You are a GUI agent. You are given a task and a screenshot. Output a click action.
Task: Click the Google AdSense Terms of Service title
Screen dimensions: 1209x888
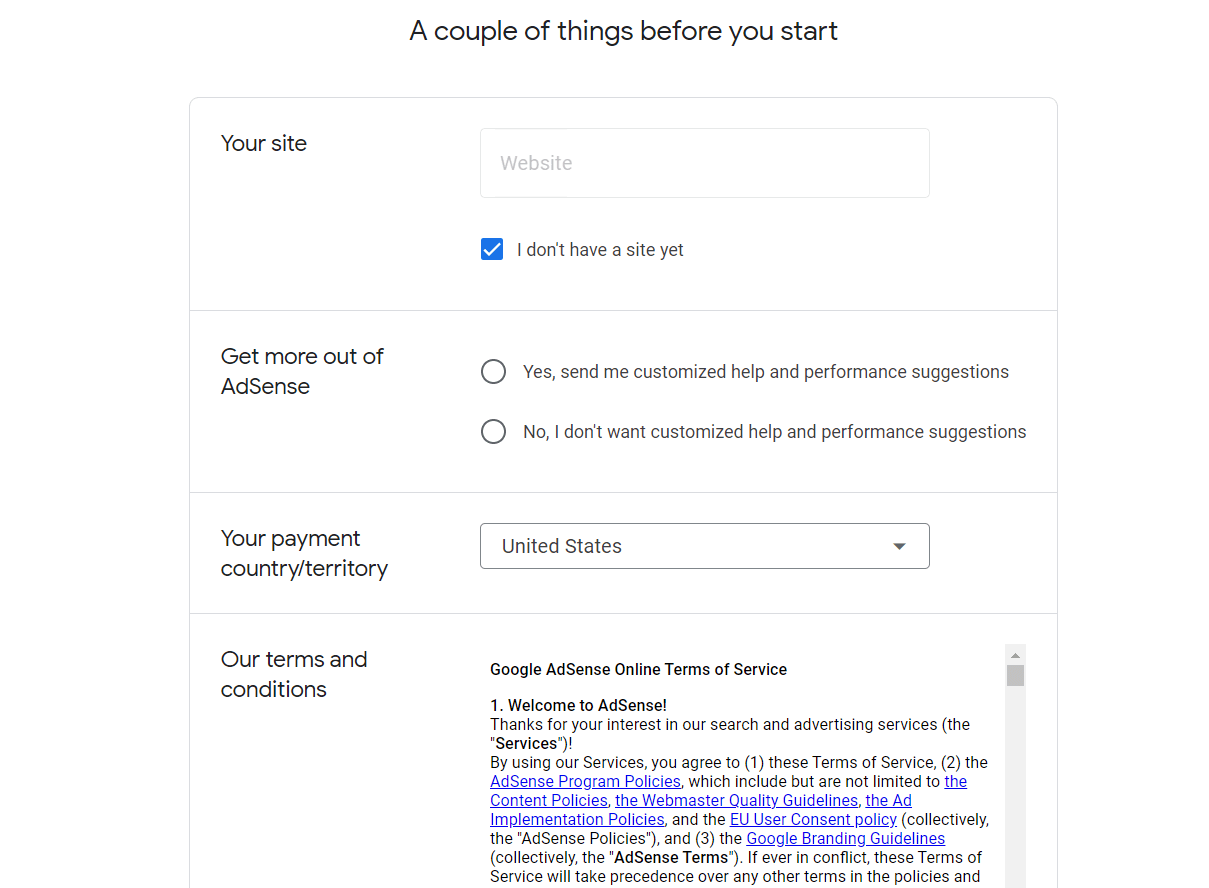point(638,669)
